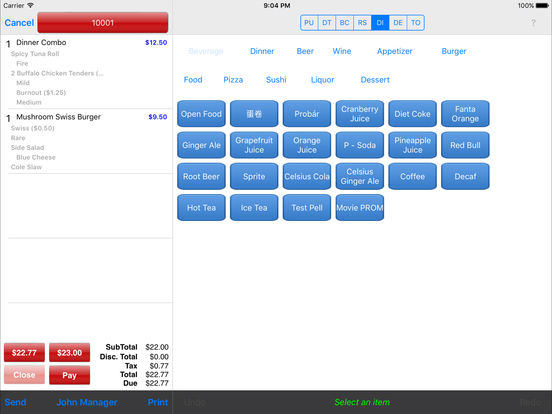
Task: Select the DI order type segment
Action: [x=380, y=23]
